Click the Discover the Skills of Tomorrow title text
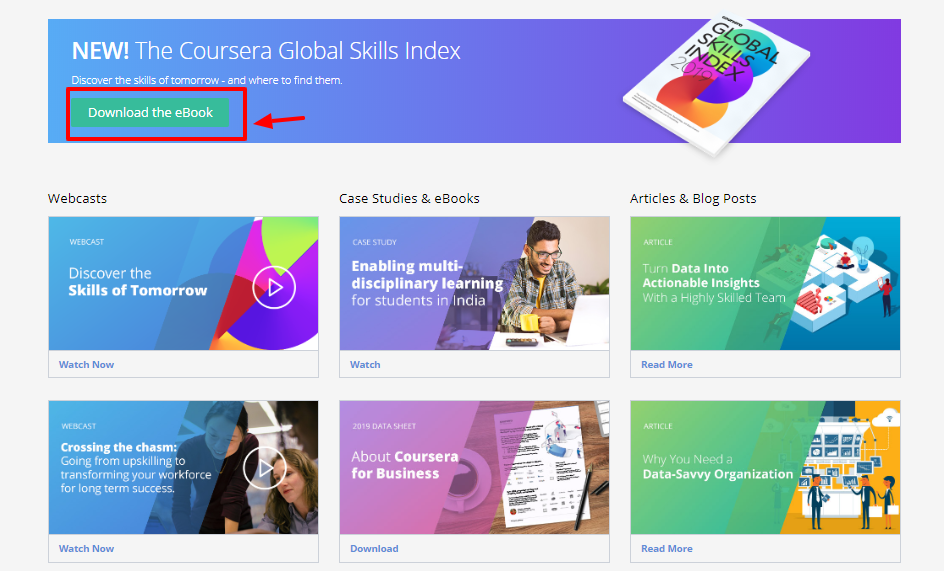Image resolution: width=944 pixels, height=571 pixels. point(137,282)
